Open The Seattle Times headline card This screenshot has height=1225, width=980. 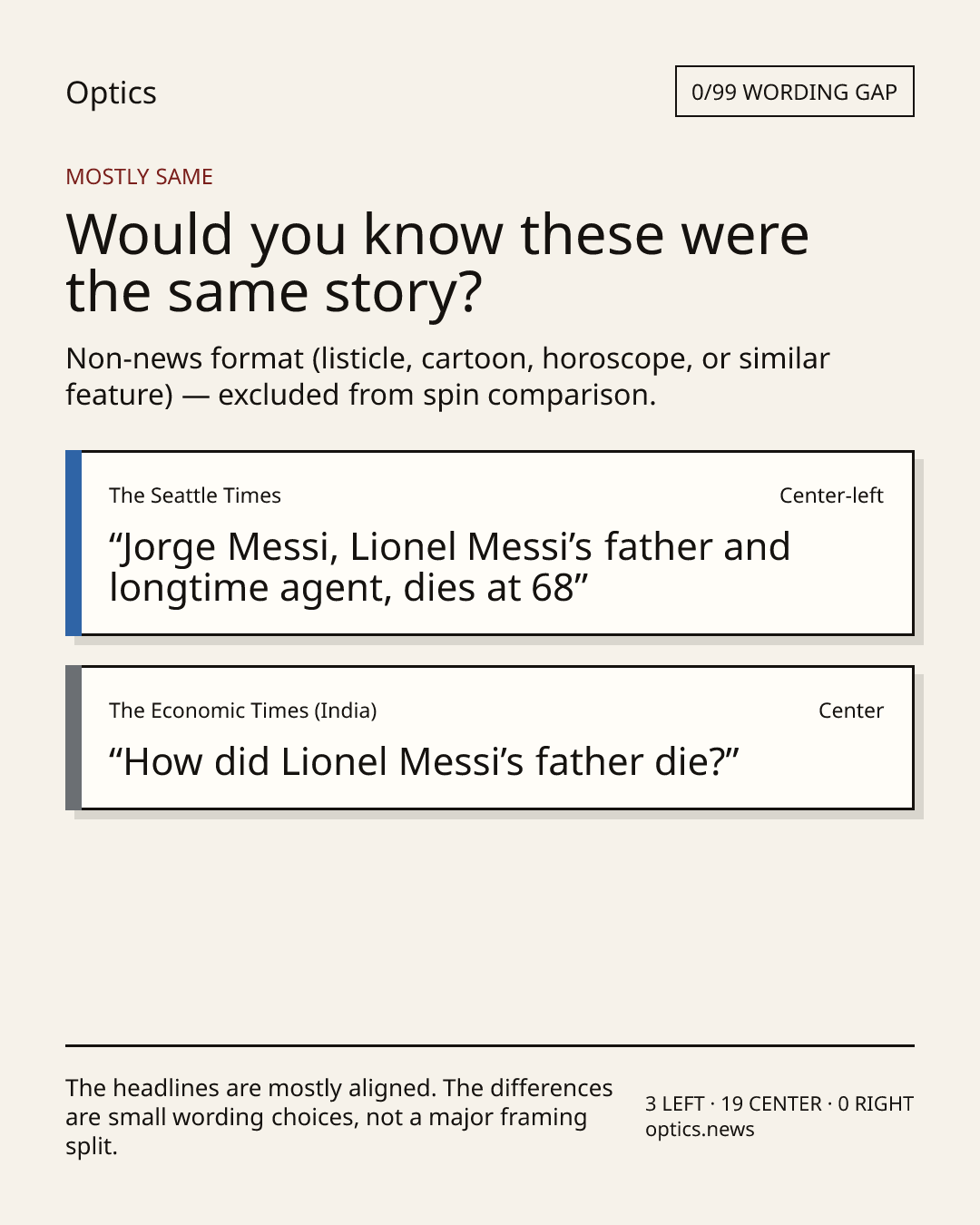click(x=489, y=543)
